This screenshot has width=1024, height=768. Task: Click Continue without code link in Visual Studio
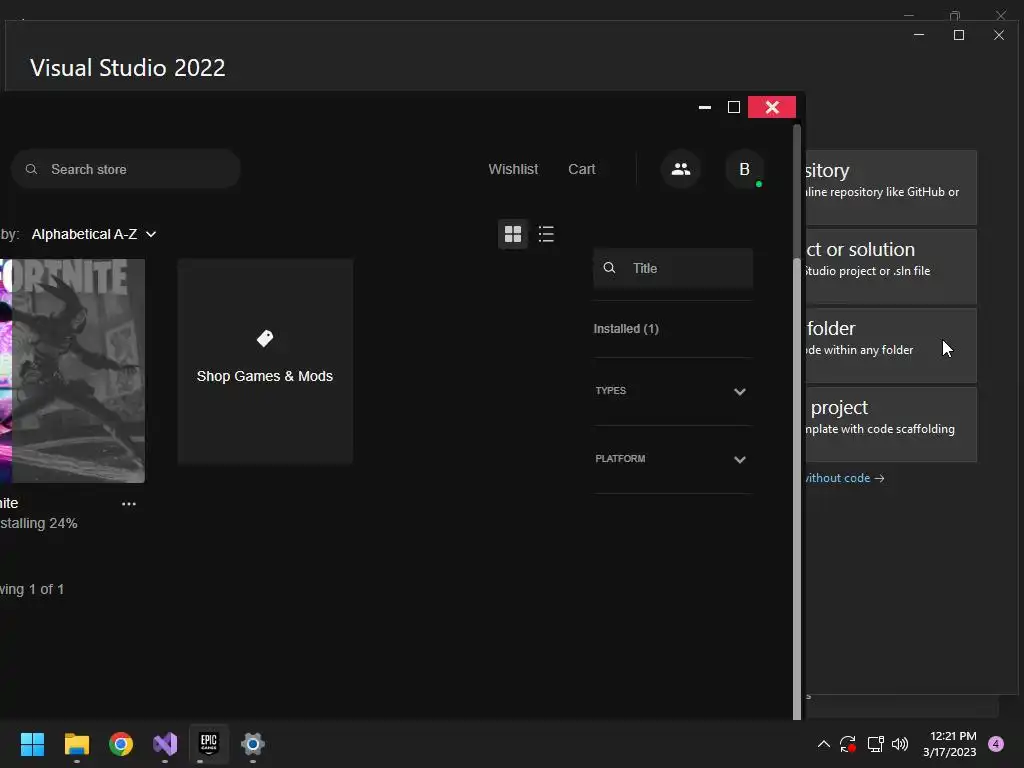(845, 478)
